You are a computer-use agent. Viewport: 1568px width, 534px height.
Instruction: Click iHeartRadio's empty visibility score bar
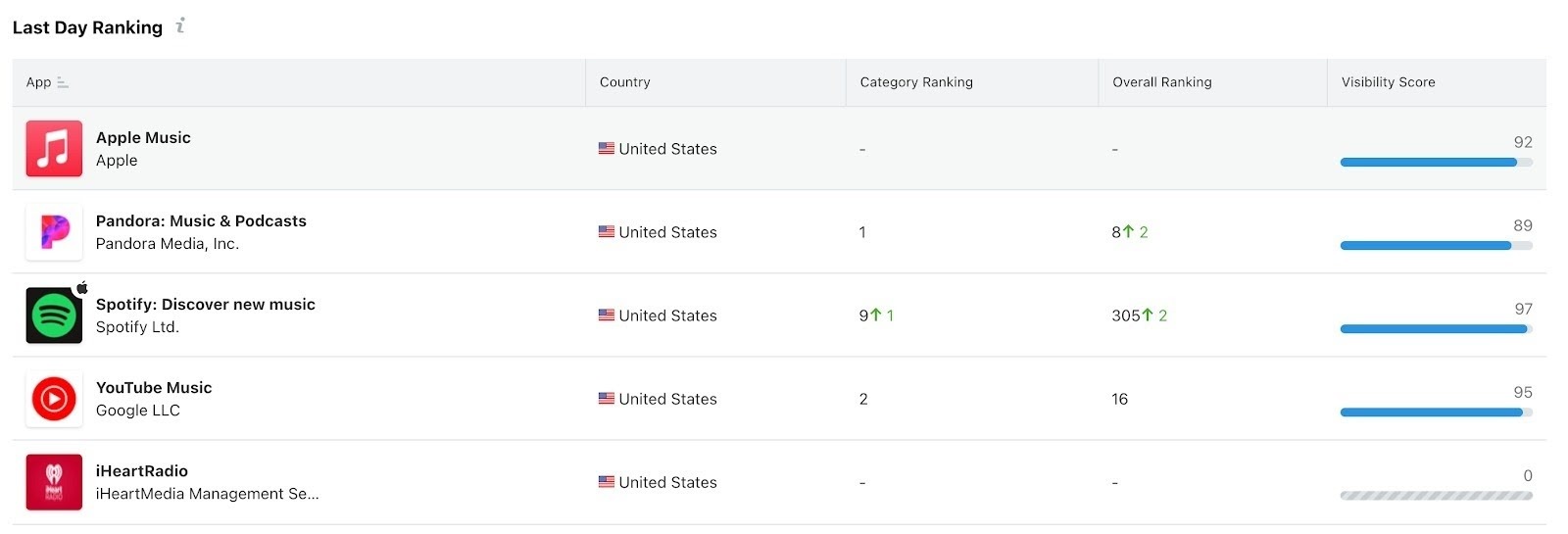[x=1436, y=496]
